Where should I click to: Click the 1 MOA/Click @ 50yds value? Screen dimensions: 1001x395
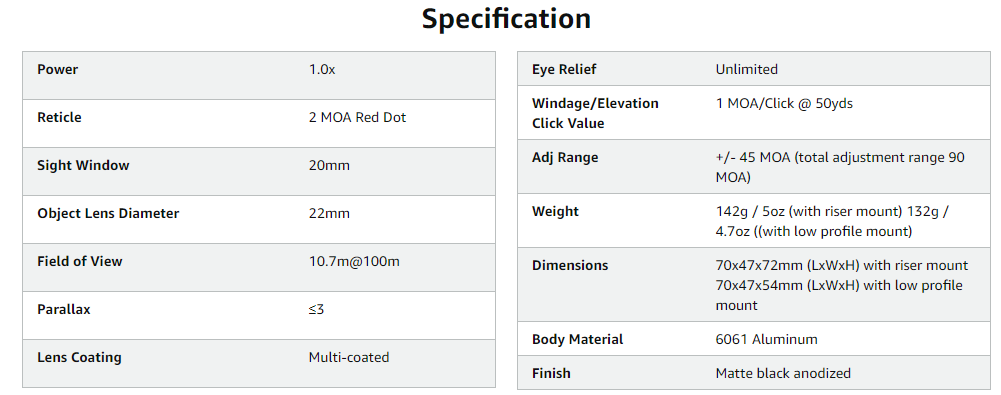[x=784, y=103]
